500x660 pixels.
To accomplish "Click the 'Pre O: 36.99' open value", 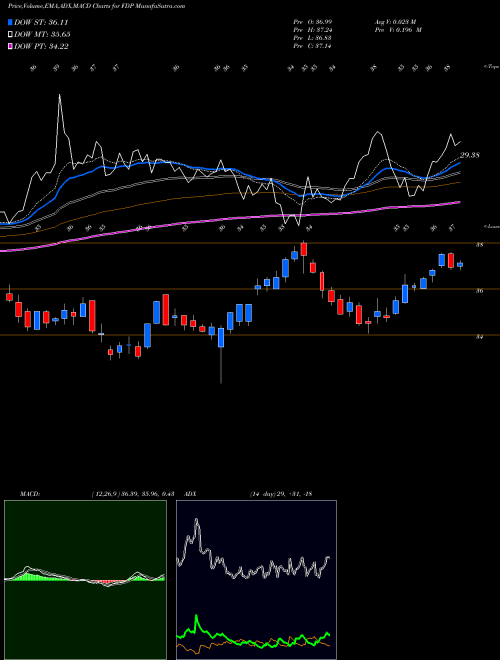I will tap(312, 22).
